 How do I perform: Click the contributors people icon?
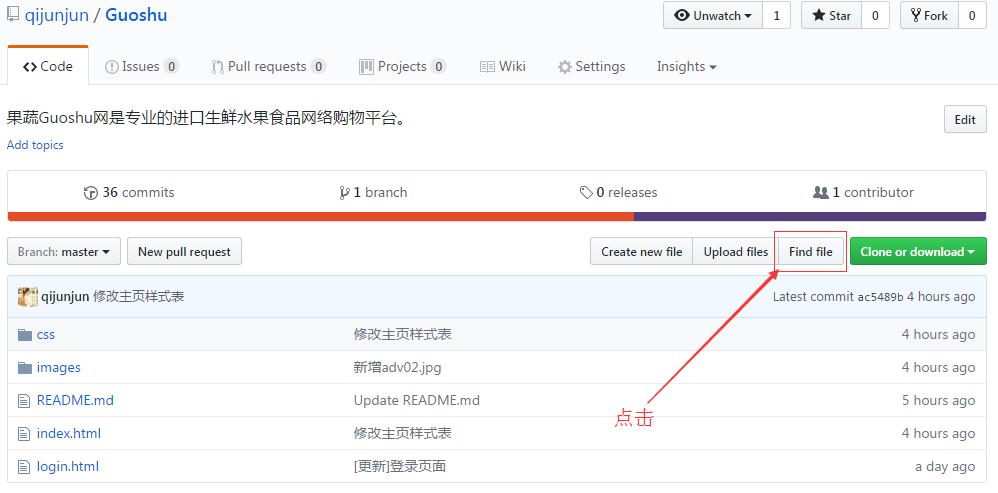pos(820,192)
